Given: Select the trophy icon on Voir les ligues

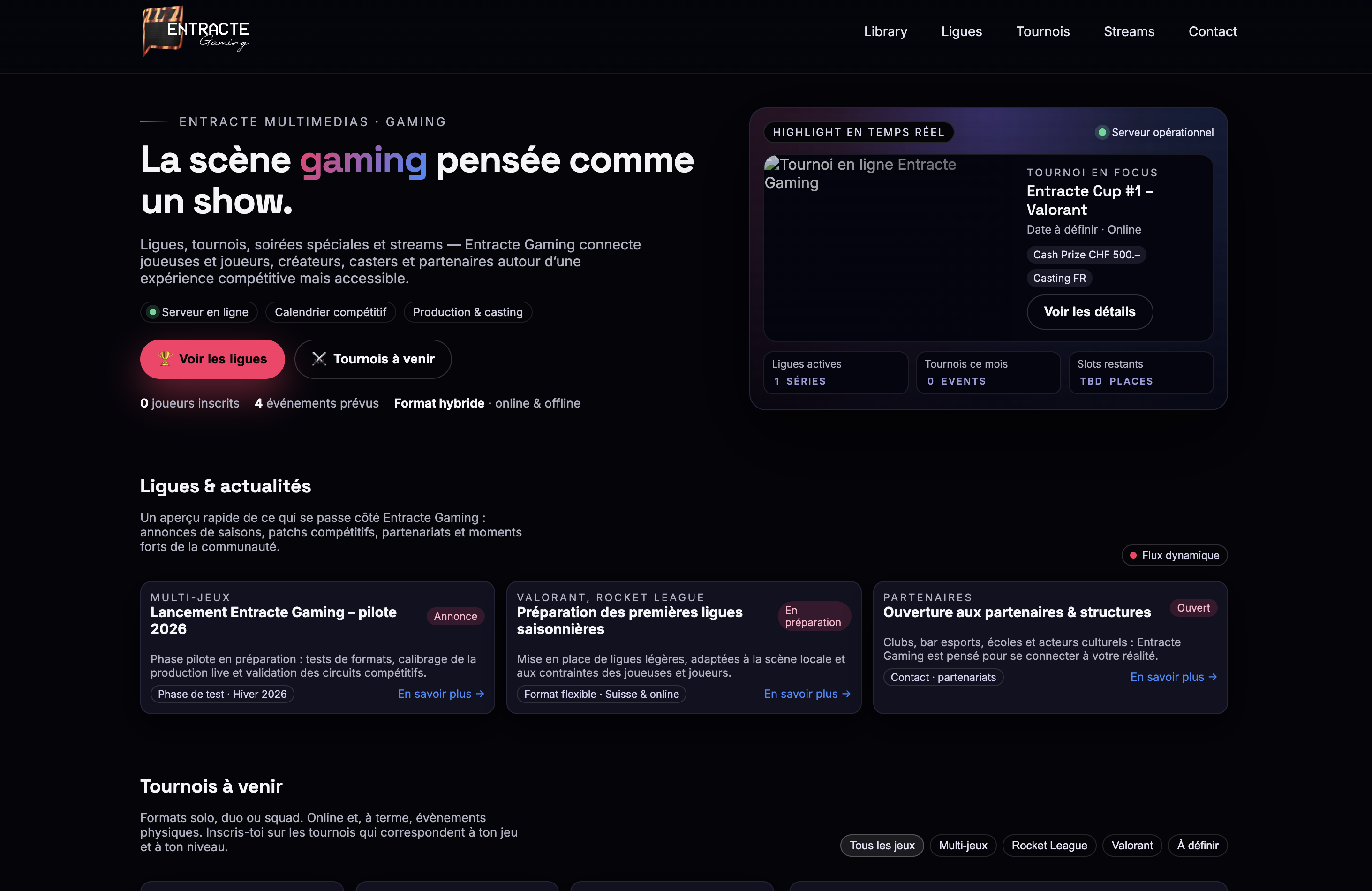Looking at the screenshot, I should [x=166, y=359].
